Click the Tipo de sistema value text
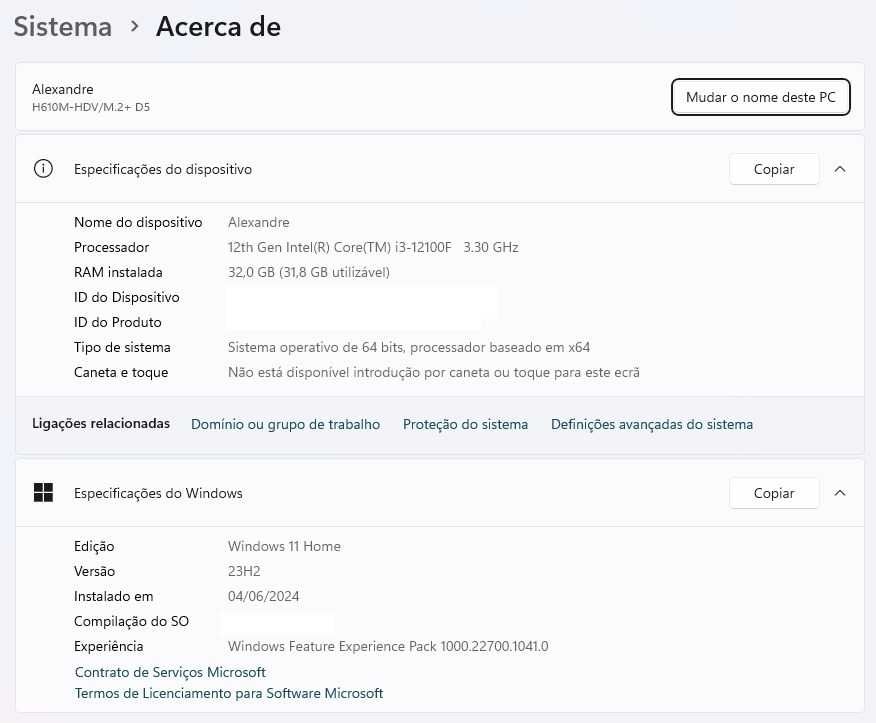This screenshot has width=876, height=723. (409, 348)
